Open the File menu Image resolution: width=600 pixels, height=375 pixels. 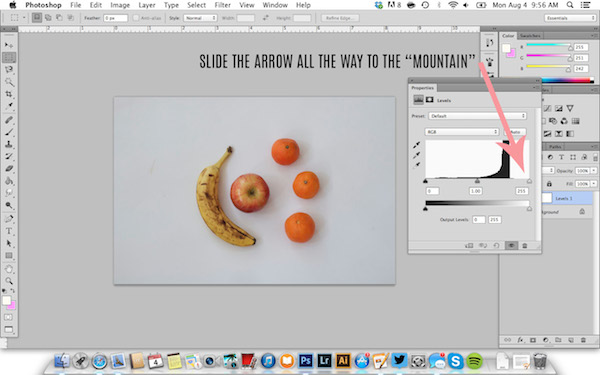(75, 5)
